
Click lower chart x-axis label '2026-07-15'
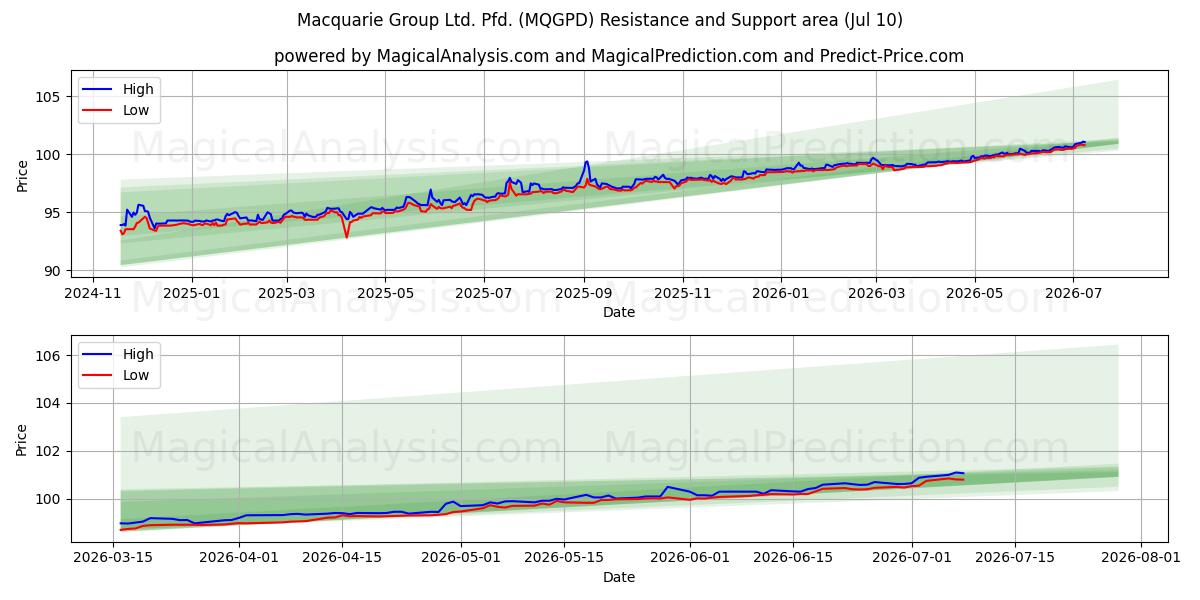pos(1015,559)
